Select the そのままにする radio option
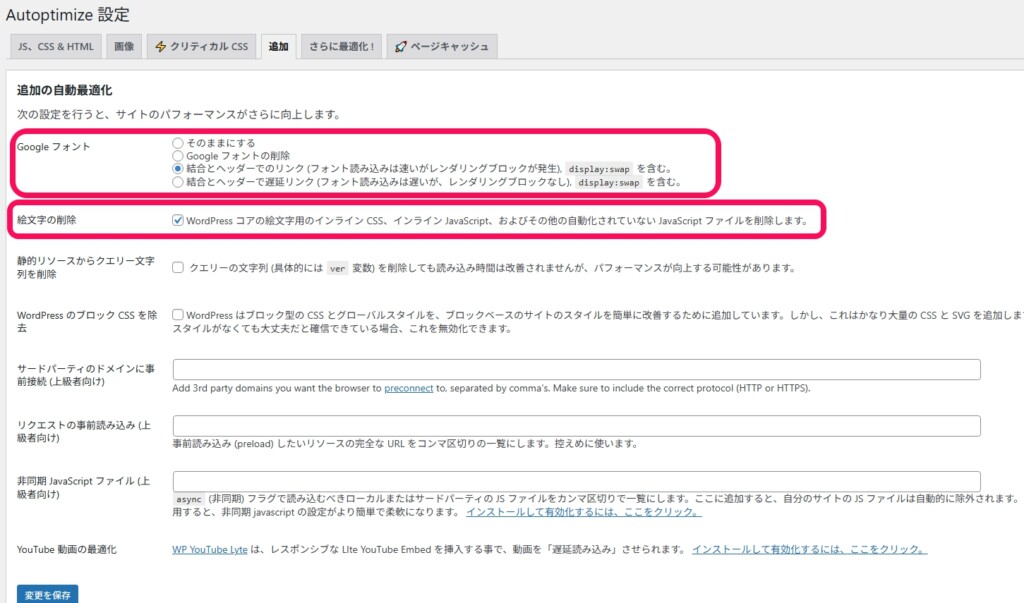Image resolution: width=1024 pixels, height=603 pixels. [178, 143]
